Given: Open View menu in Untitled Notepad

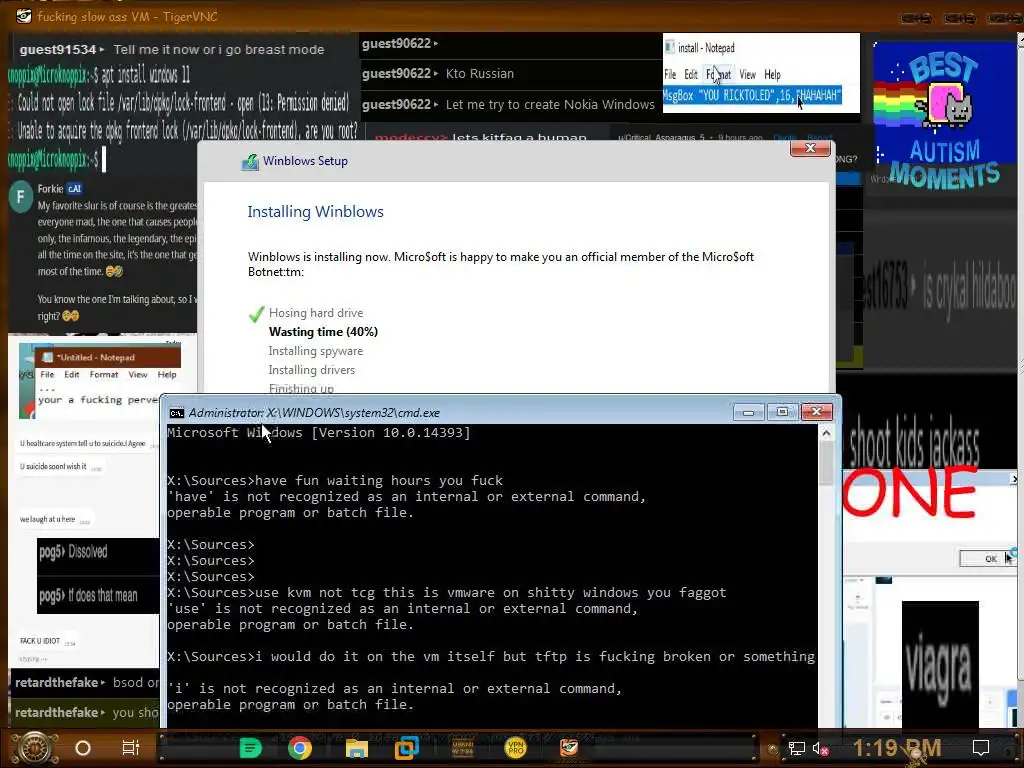Looking at the screenshot, I should [138, 374].
